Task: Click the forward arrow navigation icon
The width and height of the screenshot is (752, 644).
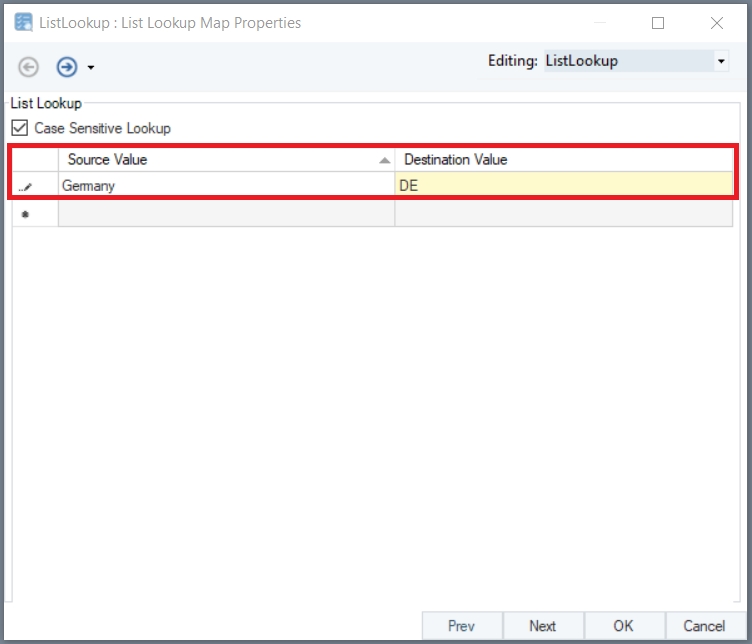Action: point(66,67)
